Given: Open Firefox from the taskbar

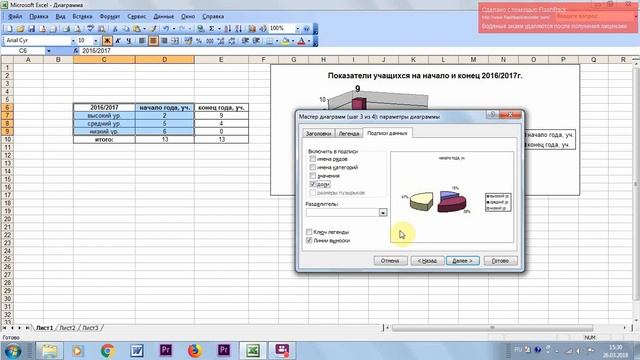Looking at the screenshot, I should point(195,351).
